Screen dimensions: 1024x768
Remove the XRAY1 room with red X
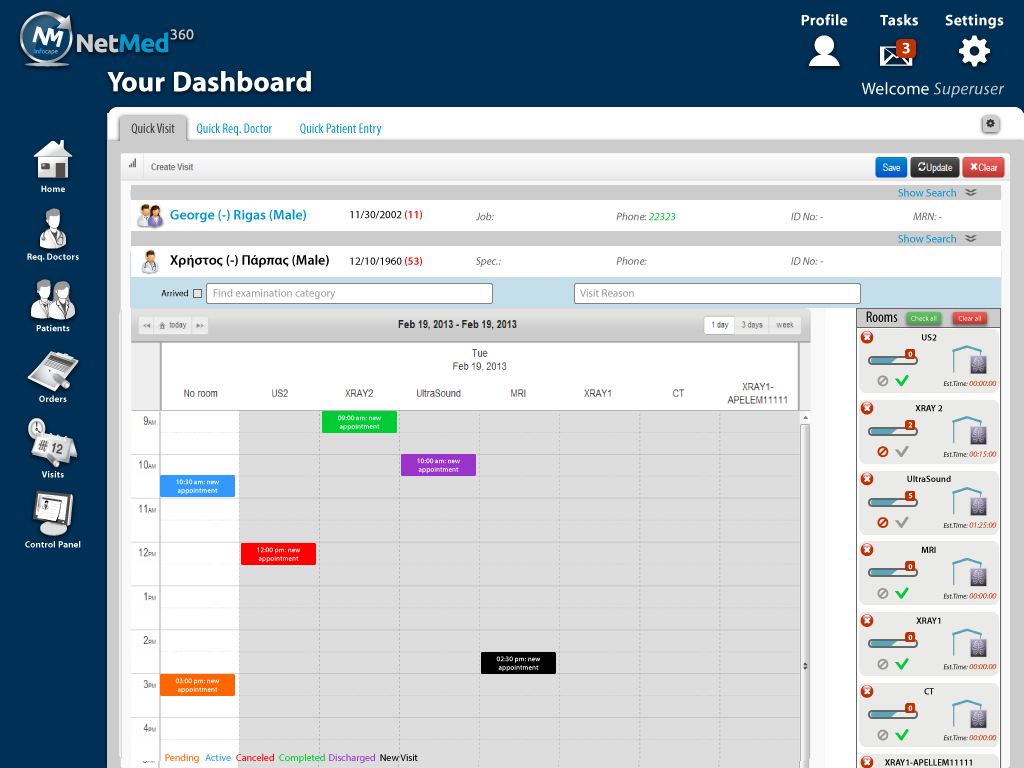click(x=867, y=620)
